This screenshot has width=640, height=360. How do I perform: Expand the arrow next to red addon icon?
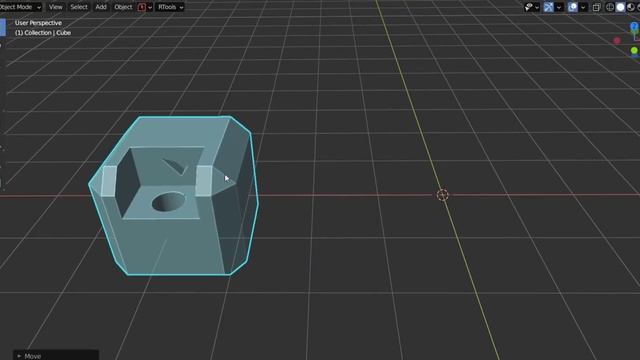150,7
